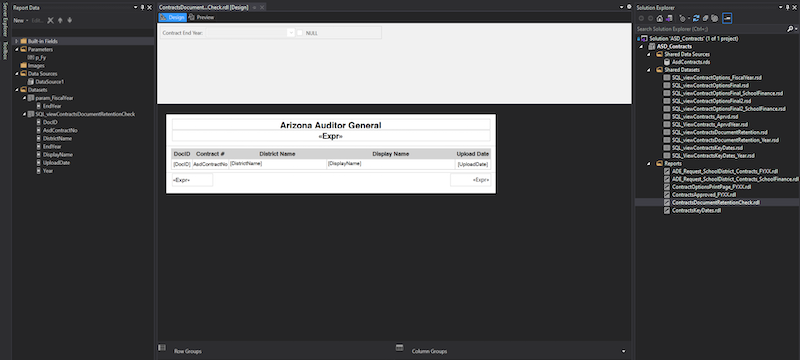Expand the Built-in Fields folder
Viewport: 800px width, 360px height.
[16, 41]
